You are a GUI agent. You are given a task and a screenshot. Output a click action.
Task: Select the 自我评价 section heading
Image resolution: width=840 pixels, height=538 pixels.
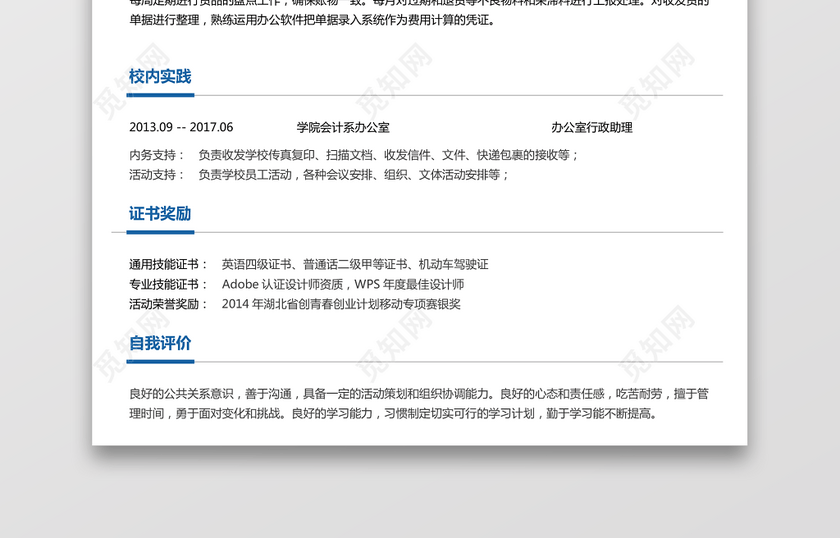(x=160, y=343)
